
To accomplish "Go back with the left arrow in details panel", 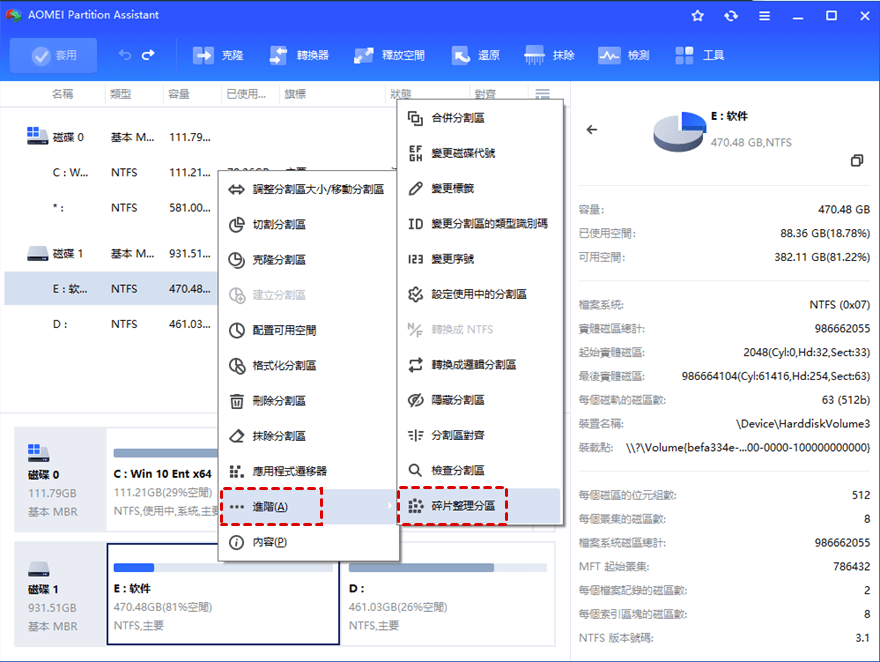I will pos(592,130).
